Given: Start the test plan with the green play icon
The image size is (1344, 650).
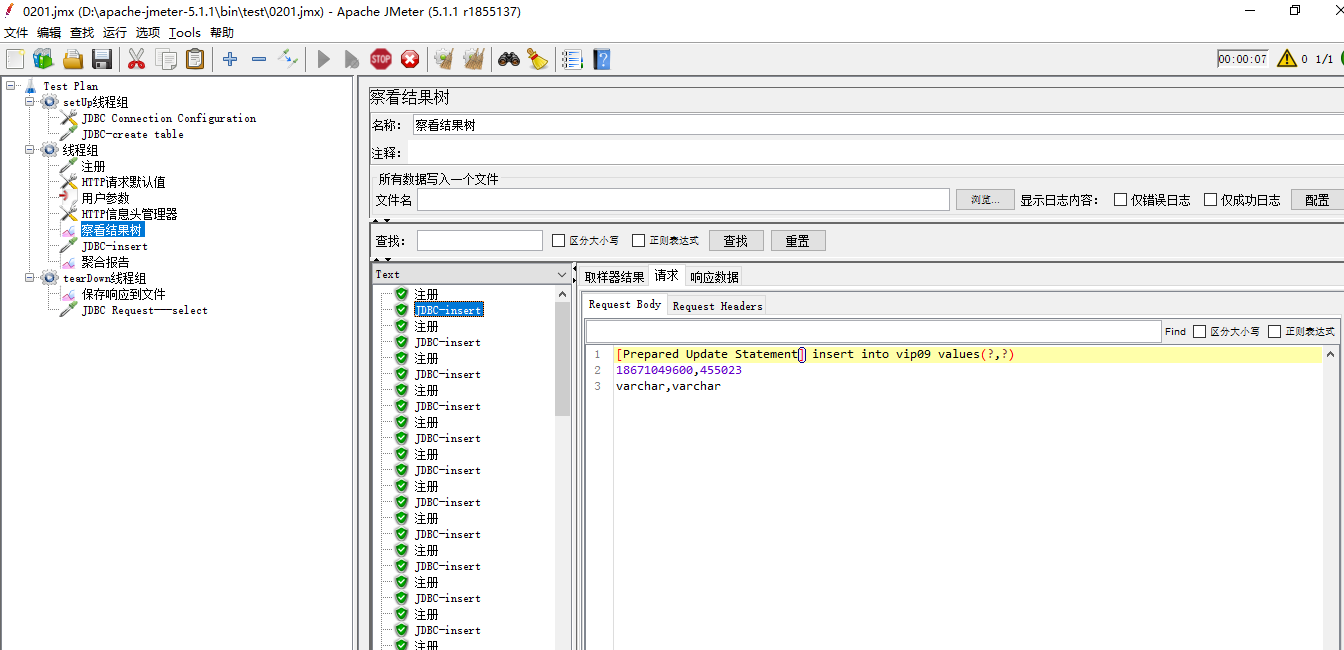Looking at the screenshot, I should (x=322, y=59).
